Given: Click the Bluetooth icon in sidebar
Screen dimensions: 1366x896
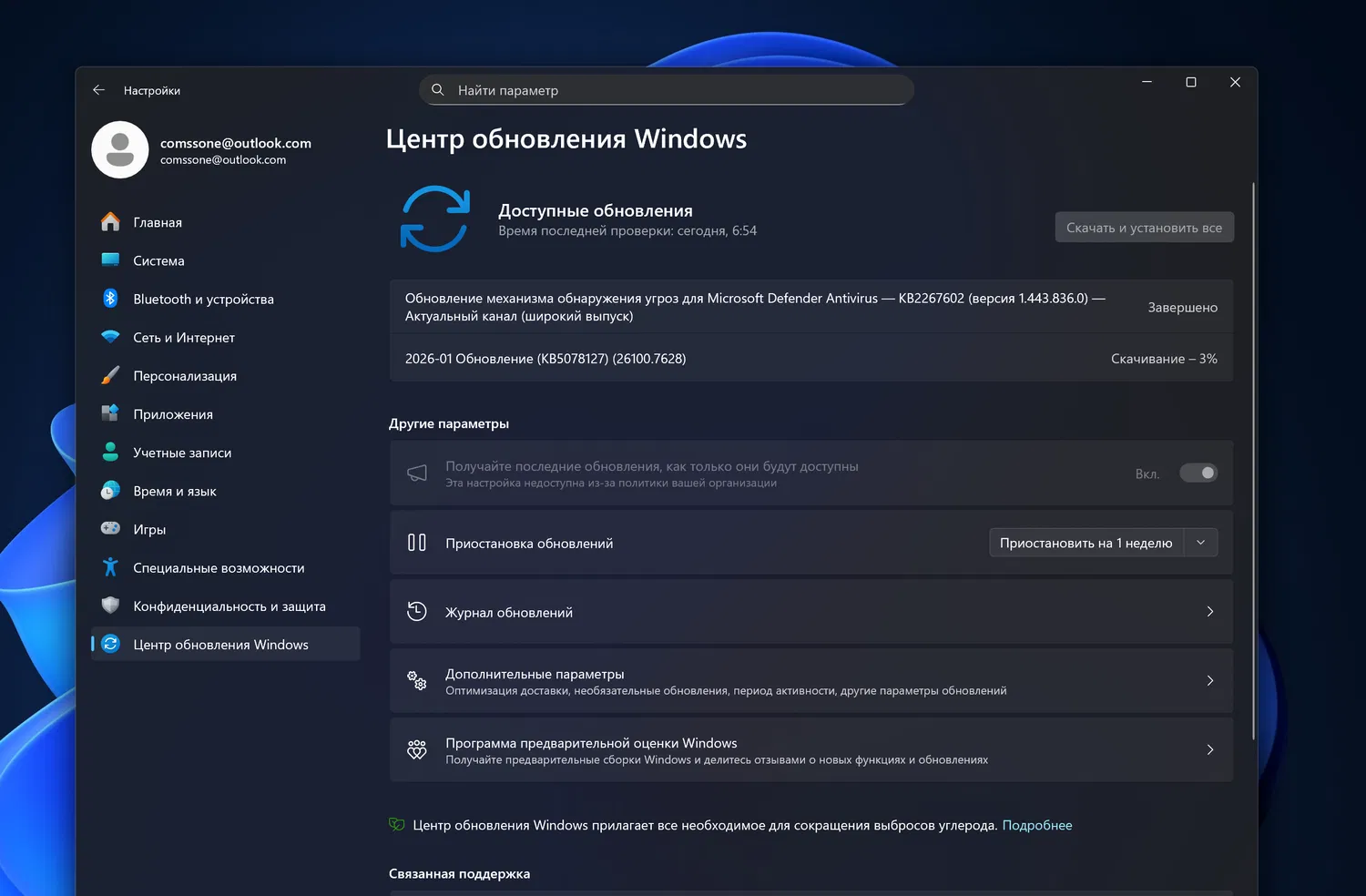Looking at the screenshot, I should [x=110, y=299].
